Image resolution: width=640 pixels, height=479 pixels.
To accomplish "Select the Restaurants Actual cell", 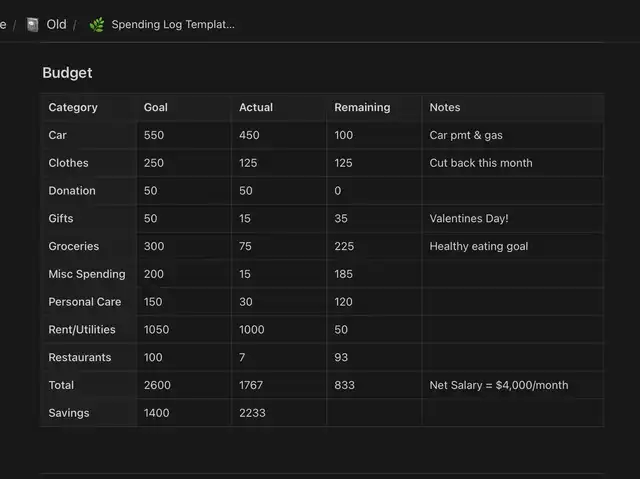I will tap(243, 357).
